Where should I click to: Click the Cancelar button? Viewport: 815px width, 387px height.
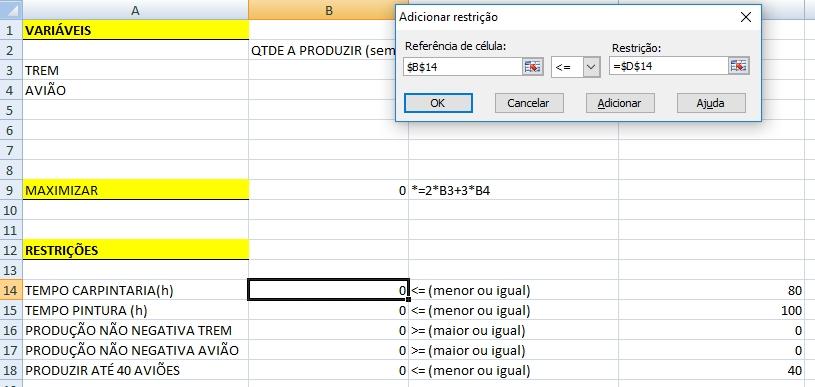click(x=529, y=103)
